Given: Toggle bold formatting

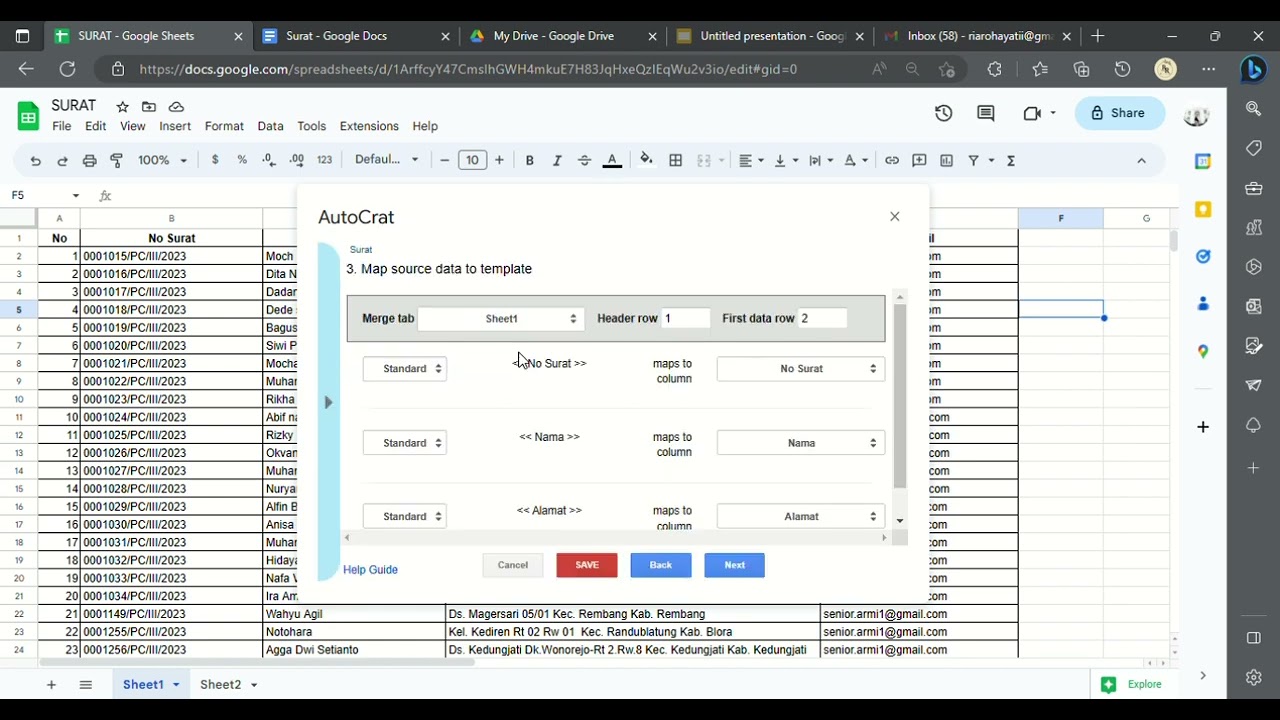Looking at the screenshot, I should (530, 160).
